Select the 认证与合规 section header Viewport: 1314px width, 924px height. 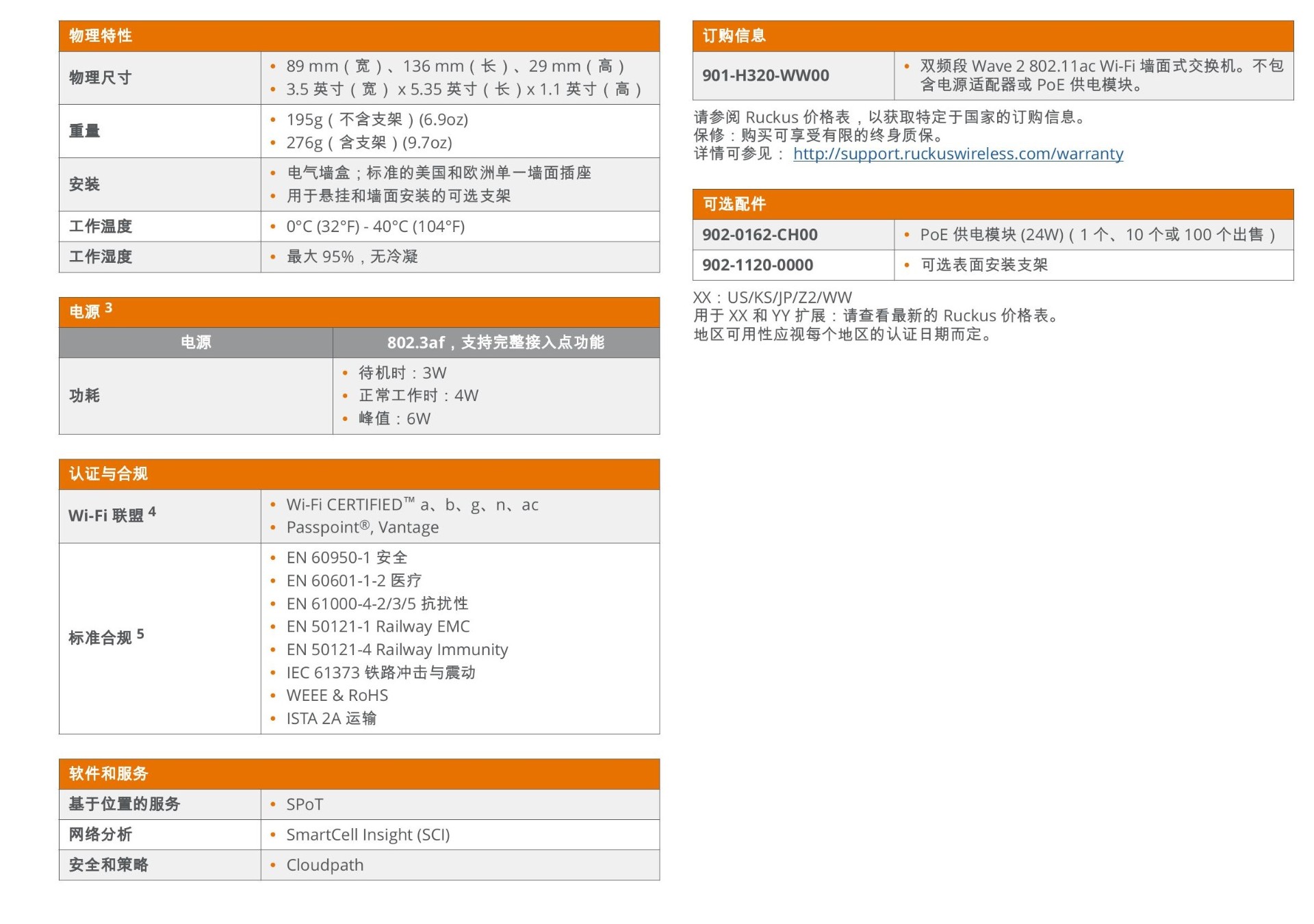359,474
